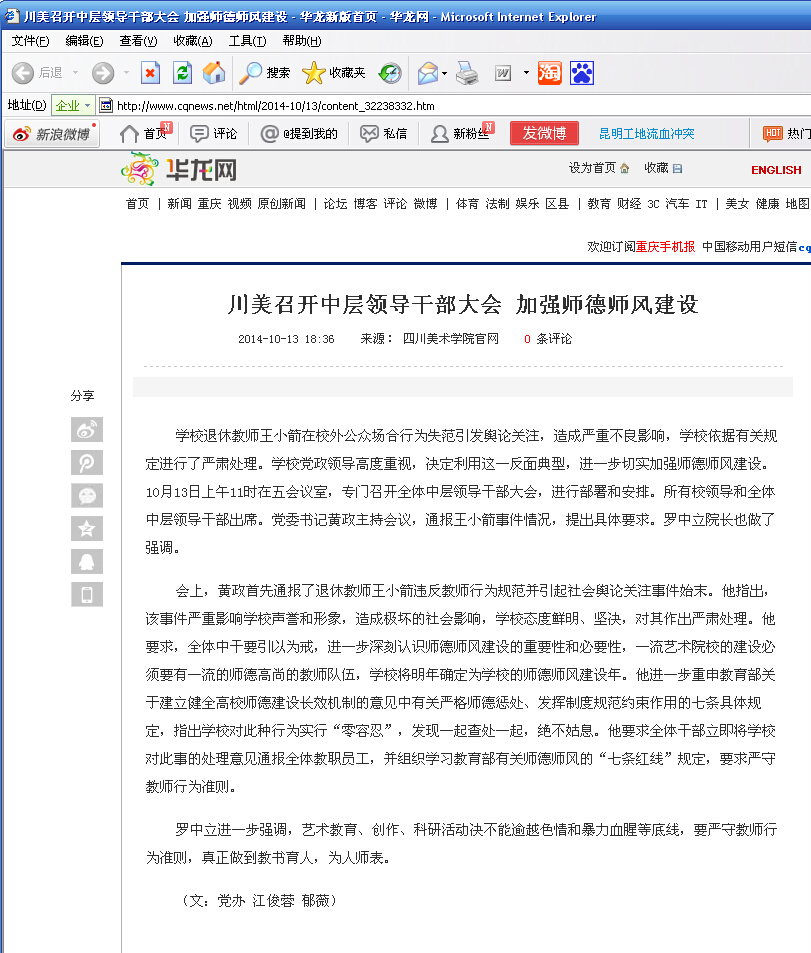Open the 工具(T) menu
This screenshot has height=953, width=811.
(x=247, y=41)
